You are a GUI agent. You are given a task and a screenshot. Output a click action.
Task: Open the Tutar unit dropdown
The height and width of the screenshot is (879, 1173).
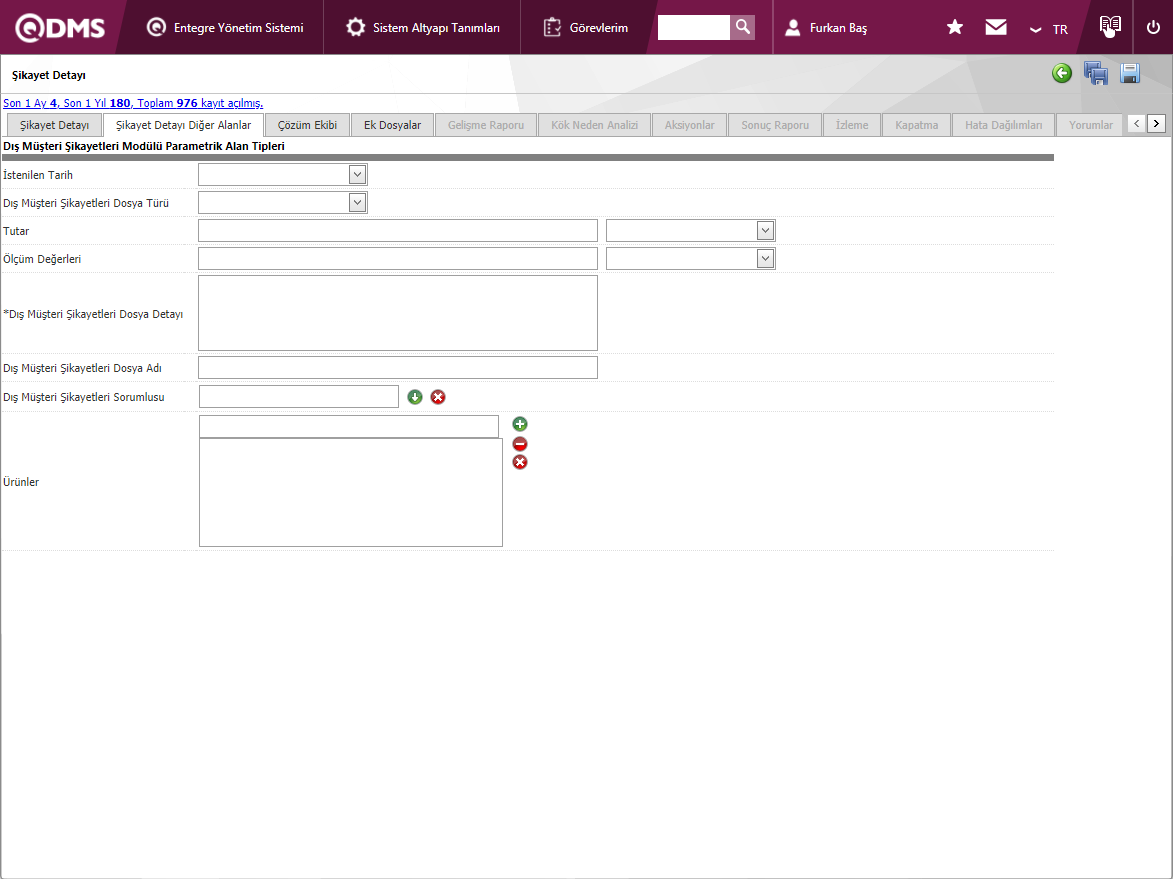765,231
